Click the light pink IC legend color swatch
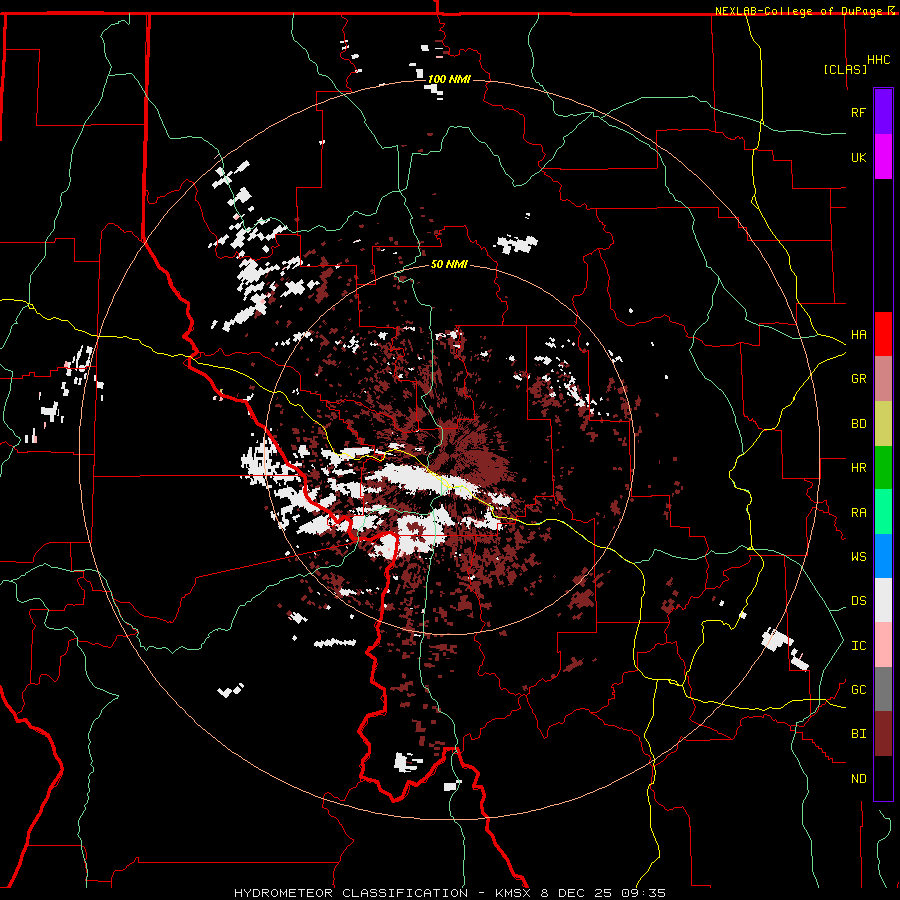The width and height of the screenshot is (900, 900). tap(883, 645)
